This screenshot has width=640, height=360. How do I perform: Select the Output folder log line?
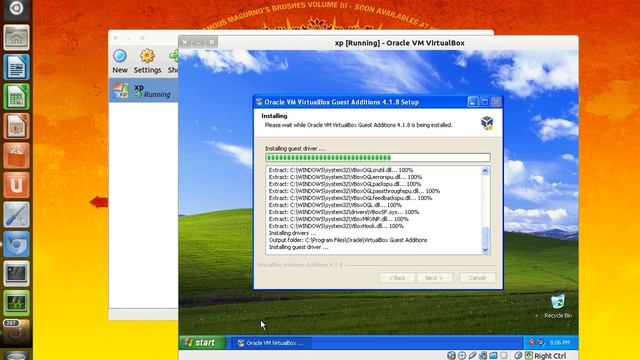pyautogui.click(x=348, y=240)
